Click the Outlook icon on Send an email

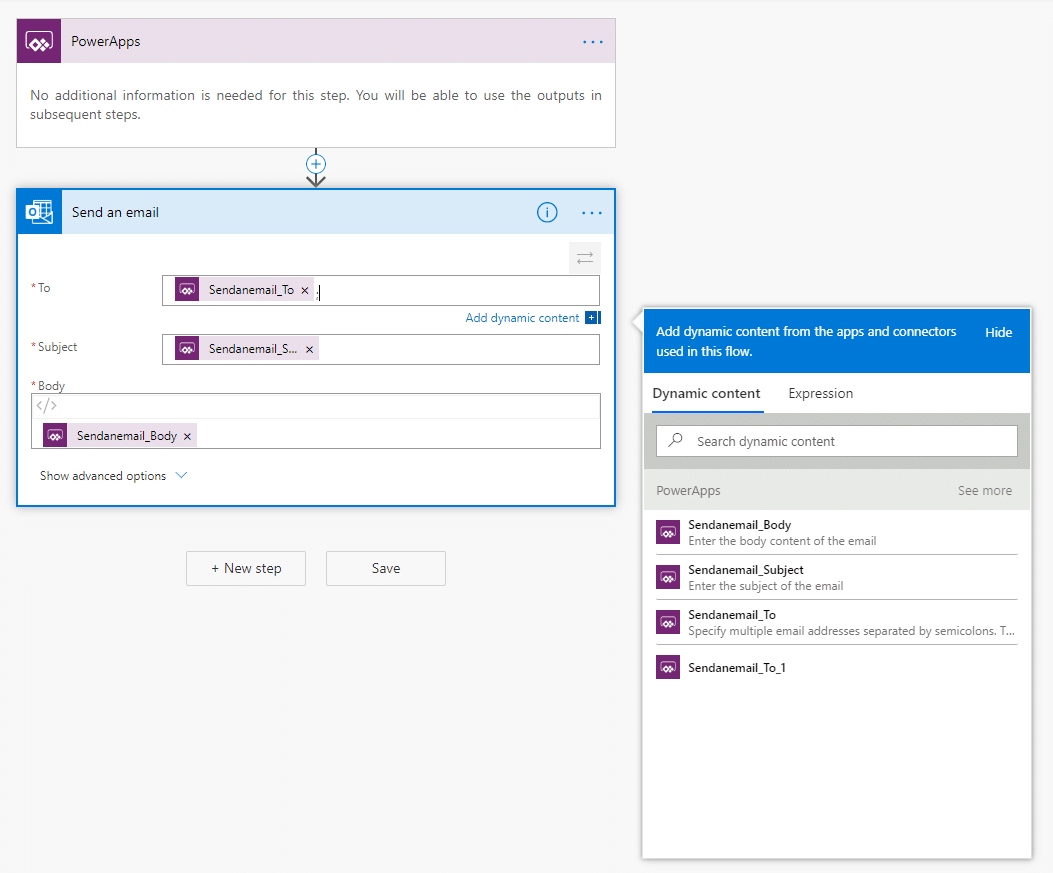click(40, 212)
